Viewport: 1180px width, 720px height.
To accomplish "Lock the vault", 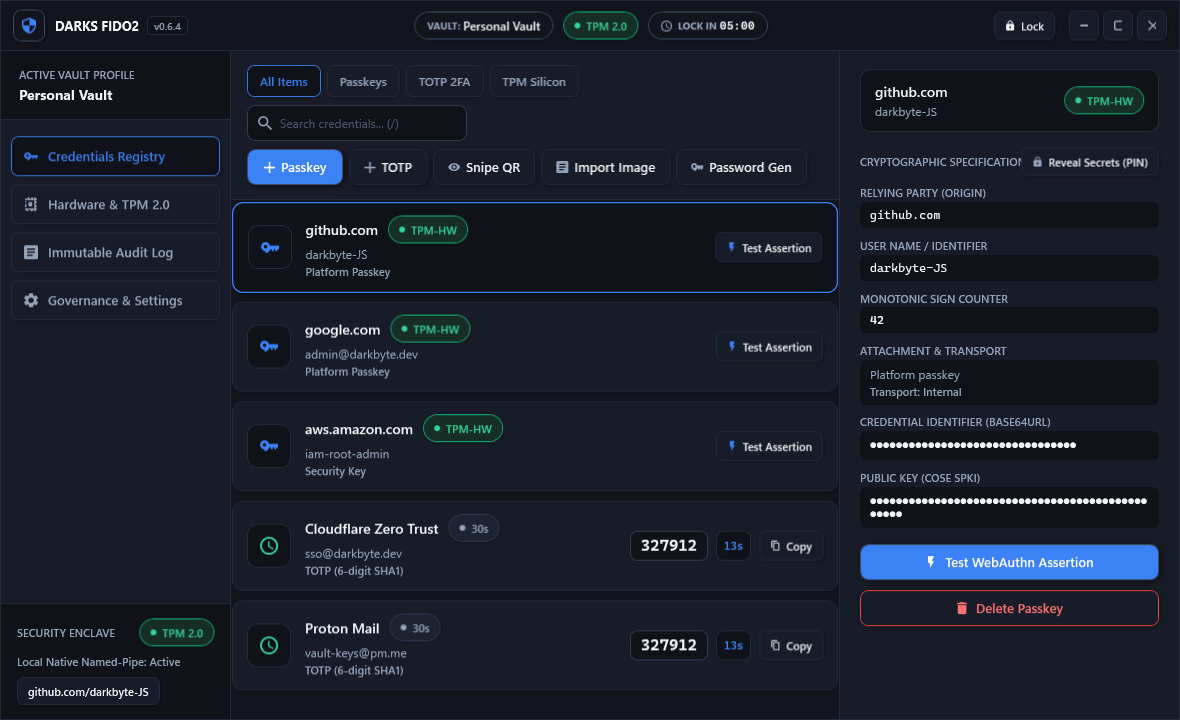I will pos(1024,26).
